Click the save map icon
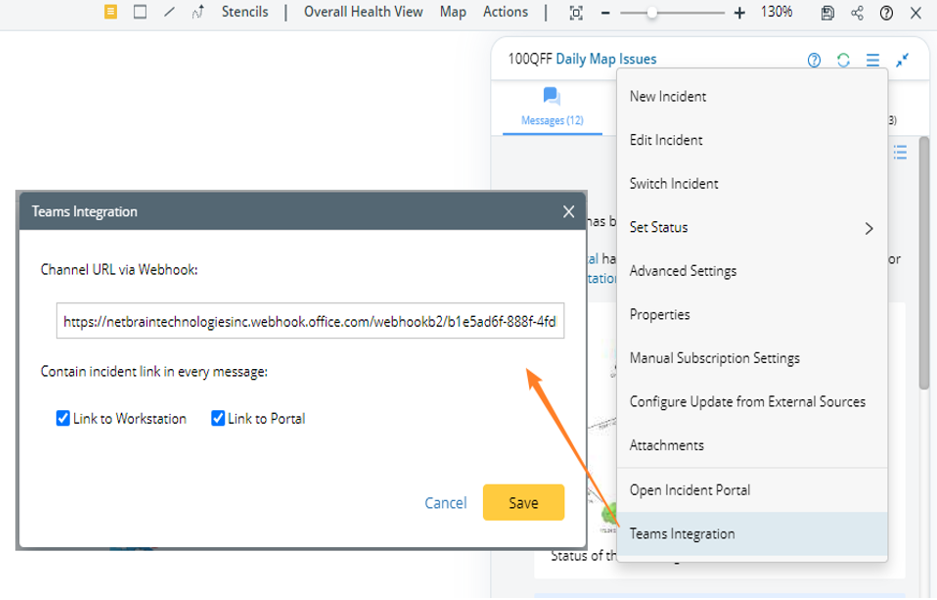This screenshot has width=937, height=600. 828,13
